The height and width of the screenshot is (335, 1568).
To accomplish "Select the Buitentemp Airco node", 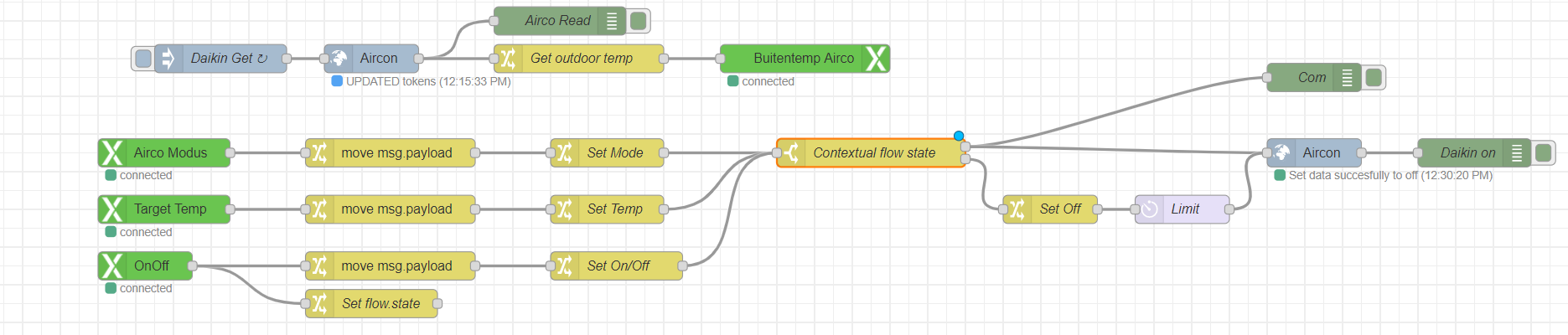I will pyautogui.click(x=805, y=59).
